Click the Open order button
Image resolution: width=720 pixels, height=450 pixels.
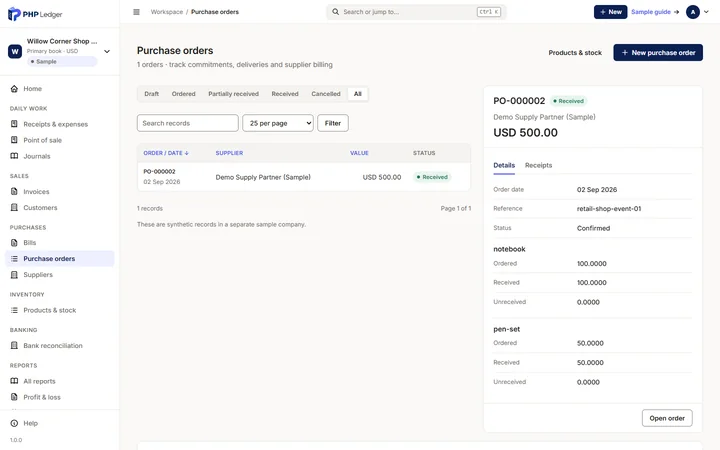[667, 418]
